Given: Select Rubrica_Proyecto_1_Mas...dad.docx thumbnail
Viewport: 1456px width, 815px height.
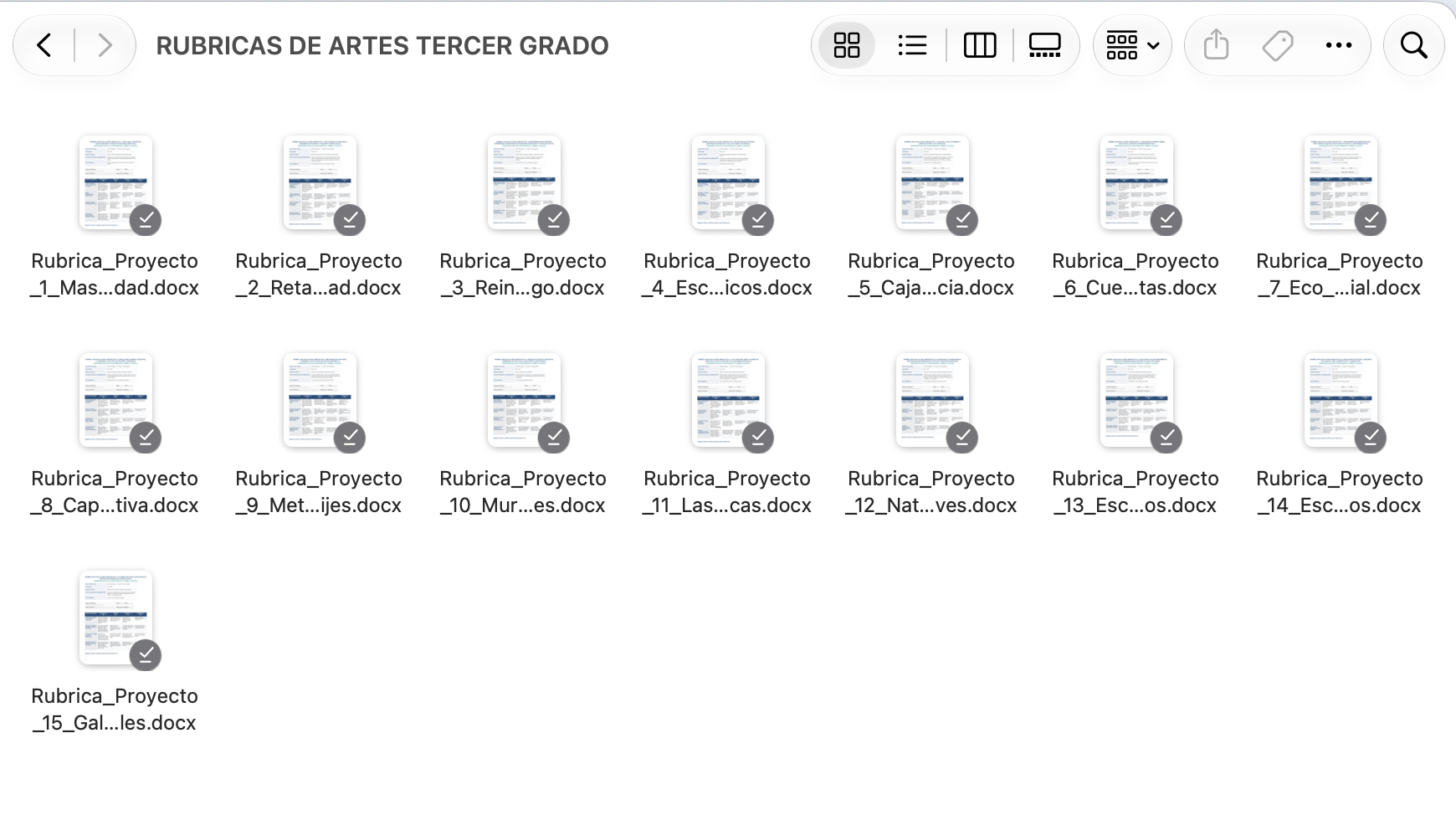Looking at the screenshot, I should click(115, 183).
